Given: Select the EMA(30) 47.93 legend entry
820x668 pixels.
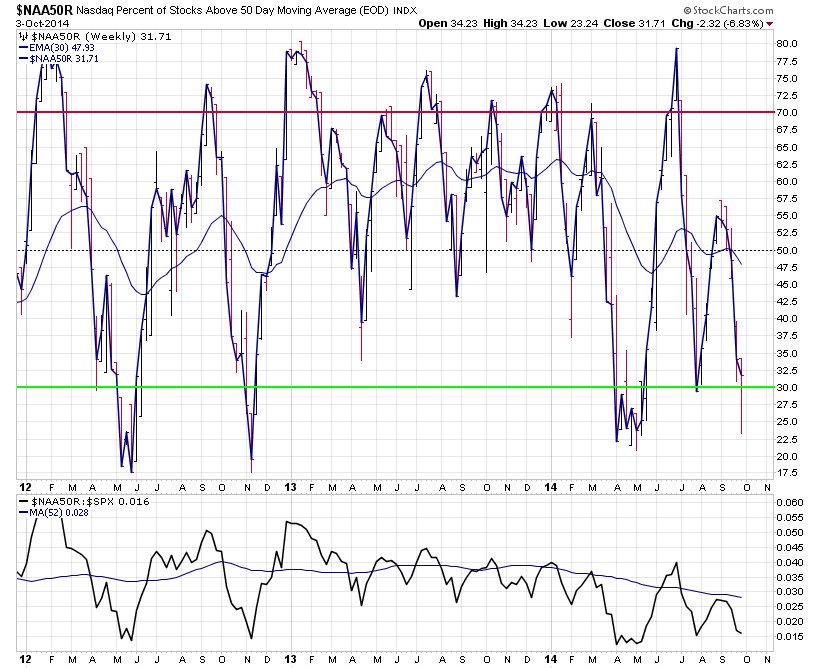Looking at the screenshot, I should (x=56, y=48).
